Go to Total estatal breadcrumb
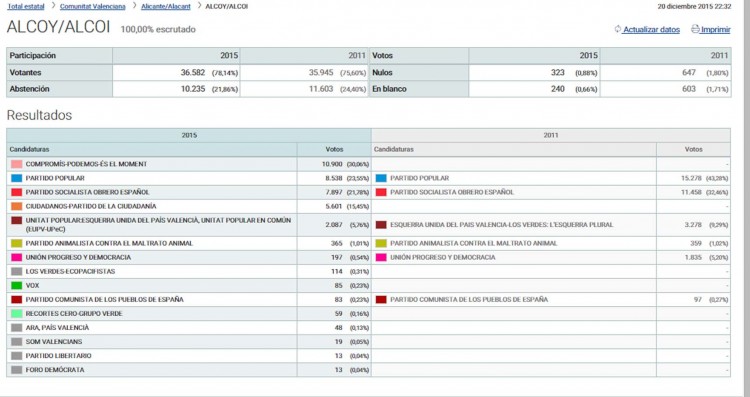 (x=26, y=6)
